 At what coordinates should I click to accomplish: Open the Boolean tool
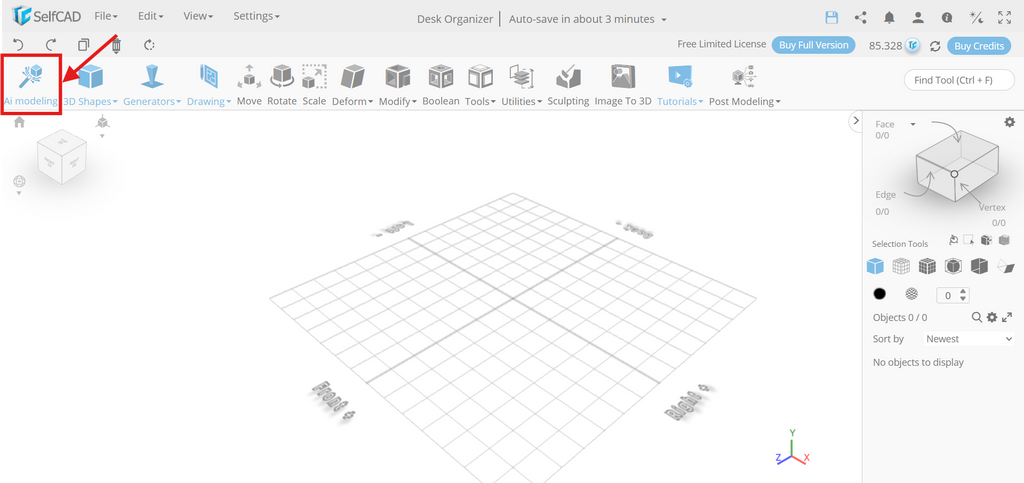(x=441, y=85)
